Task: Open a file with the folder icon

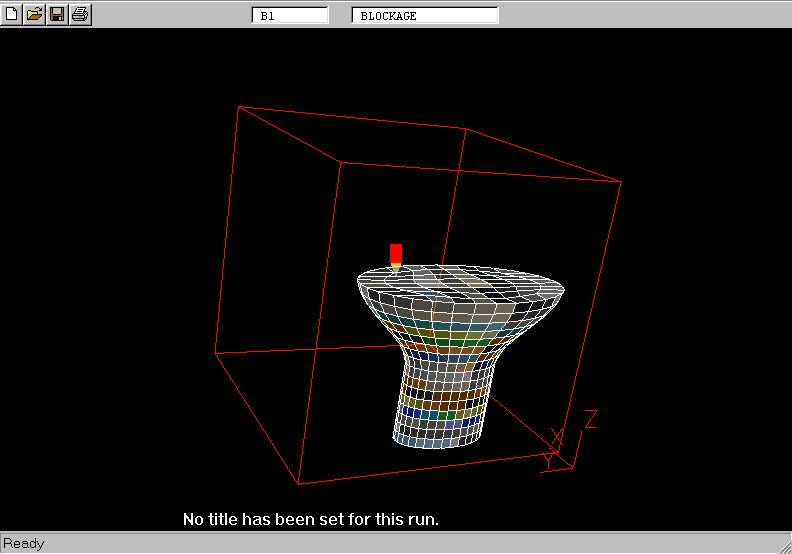Action: tap(35, 15)
